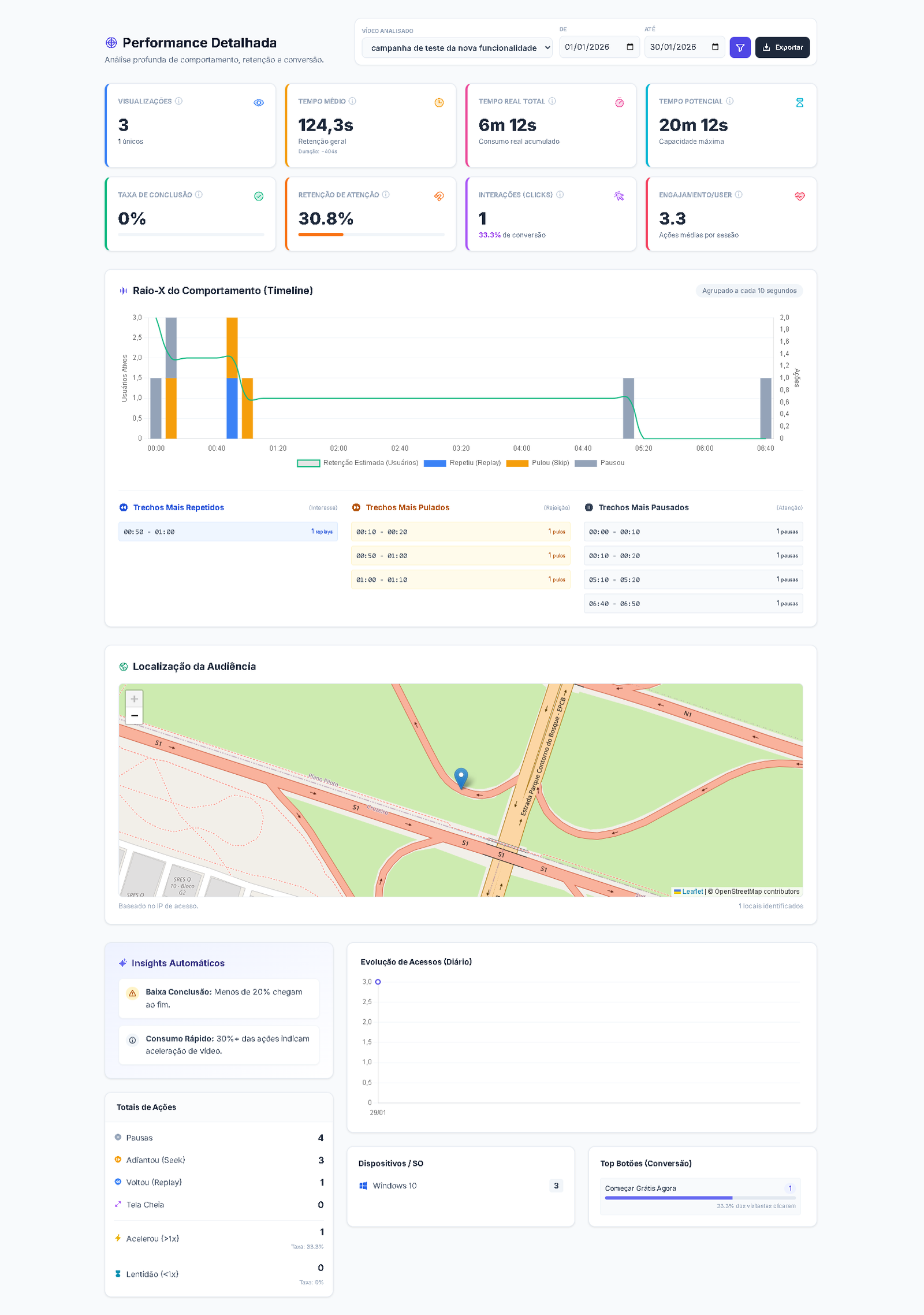Open the DE date picker calendar

click(629, 47)
